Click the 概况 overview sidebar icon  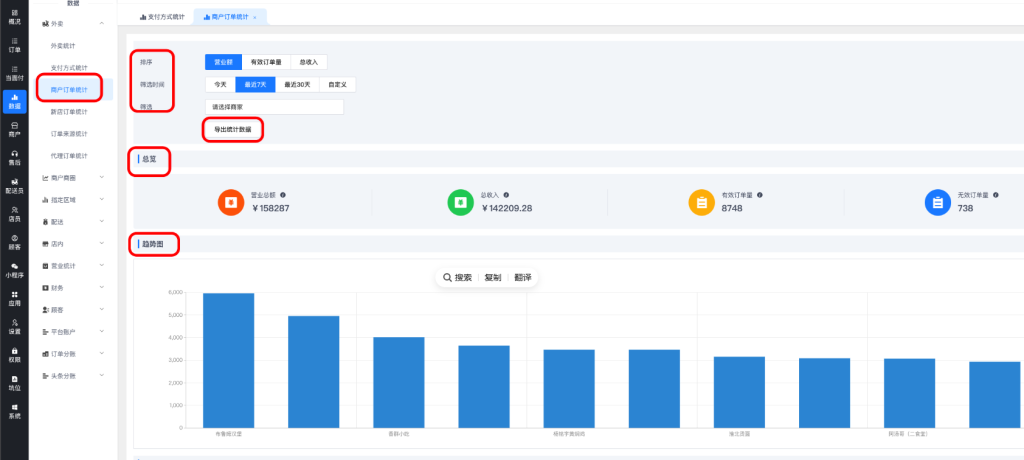pyautogui.click(x=14, y=15)
